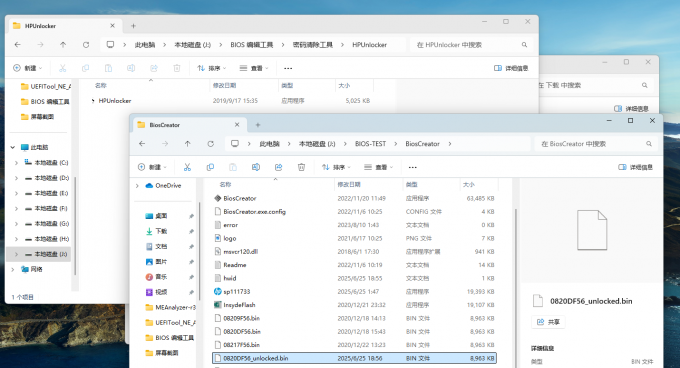This screenshot has height=368, width=680.
Task: Click BIOS 编辑工具 in HPUnlocker breadcrumb
Action: (252, 45)
